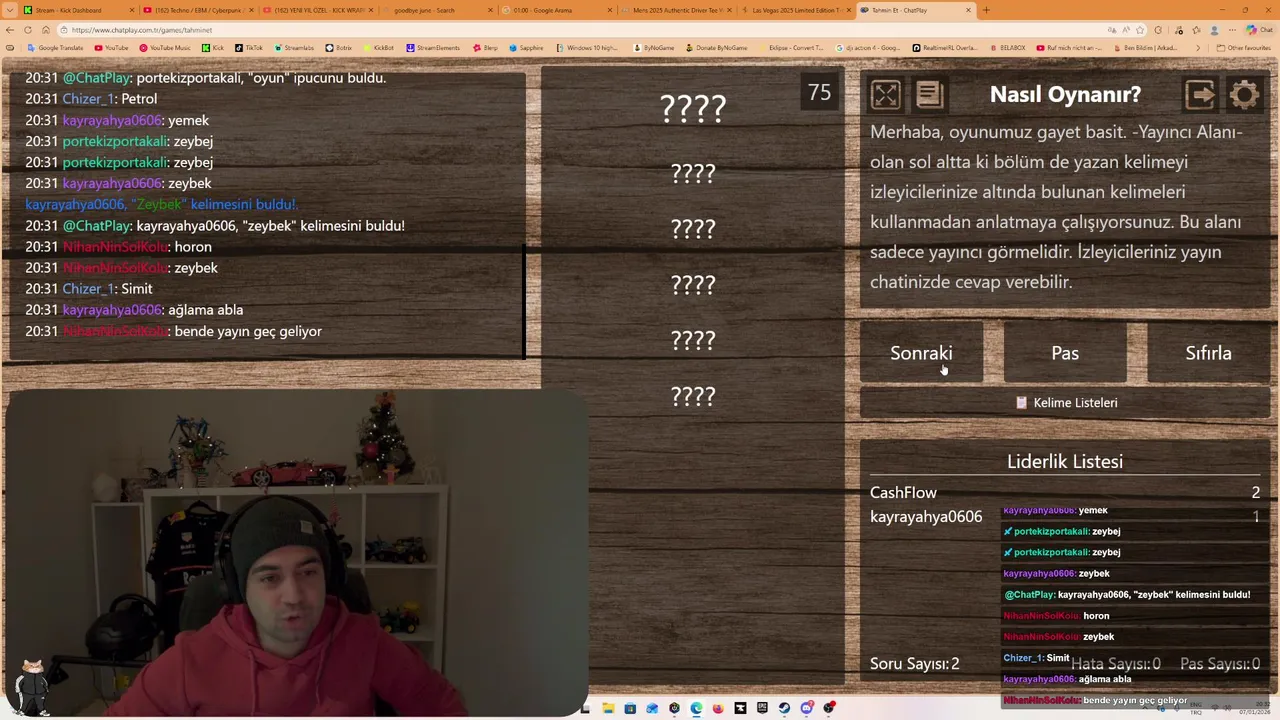Open a new browser tab
Screen dimensions: 1280x720
[986, 10]
